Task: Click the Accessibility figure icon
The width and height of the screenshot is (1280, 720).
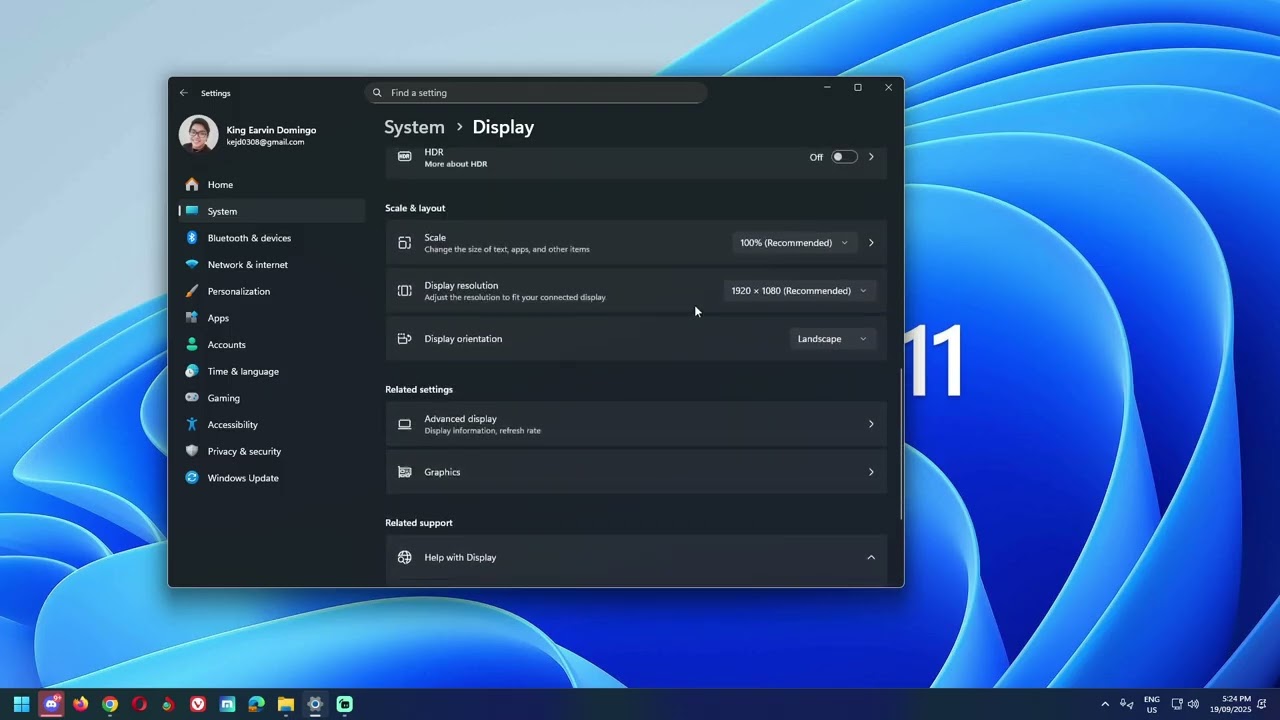Action: pos(192,425)
